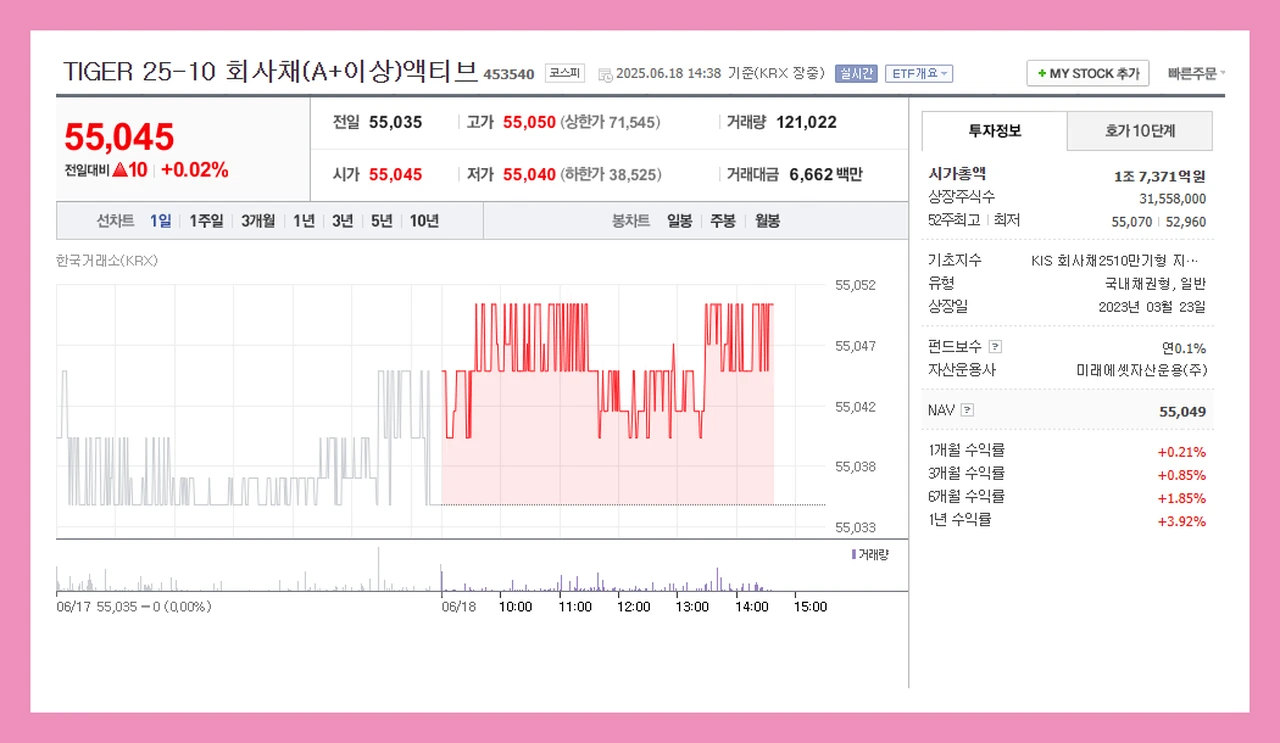Click the 상한가 71,545 text
Viewport: 1280px width, 743px height.
(x=610, y=122)
